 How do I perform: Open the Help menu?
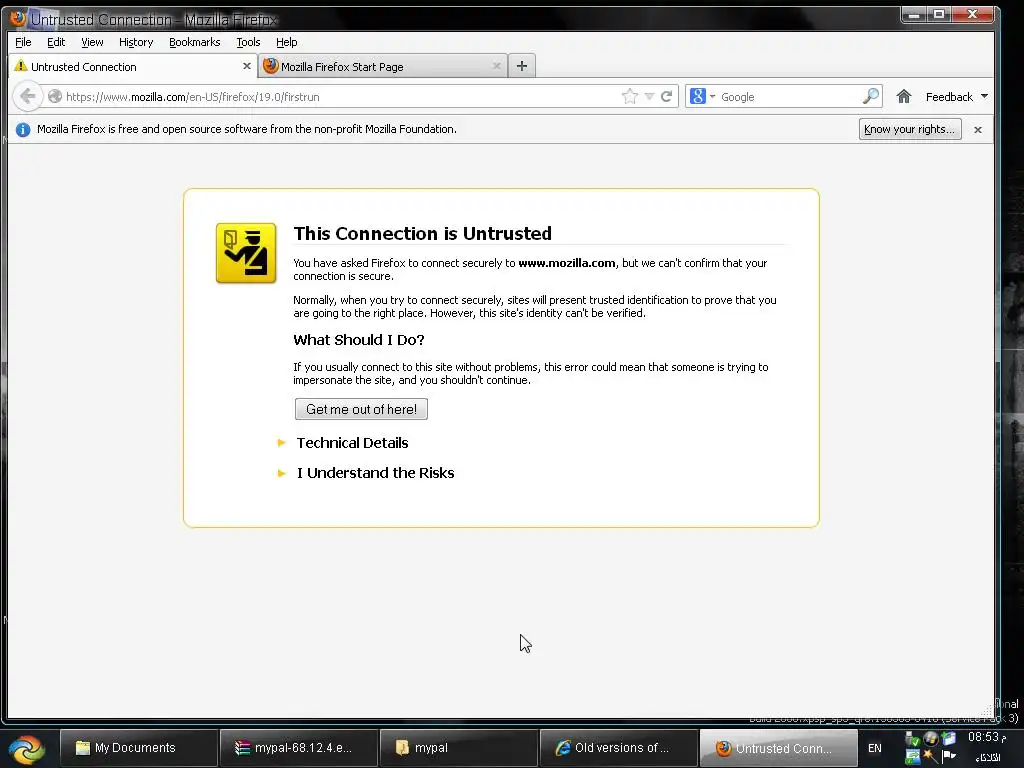coord(286,42)
